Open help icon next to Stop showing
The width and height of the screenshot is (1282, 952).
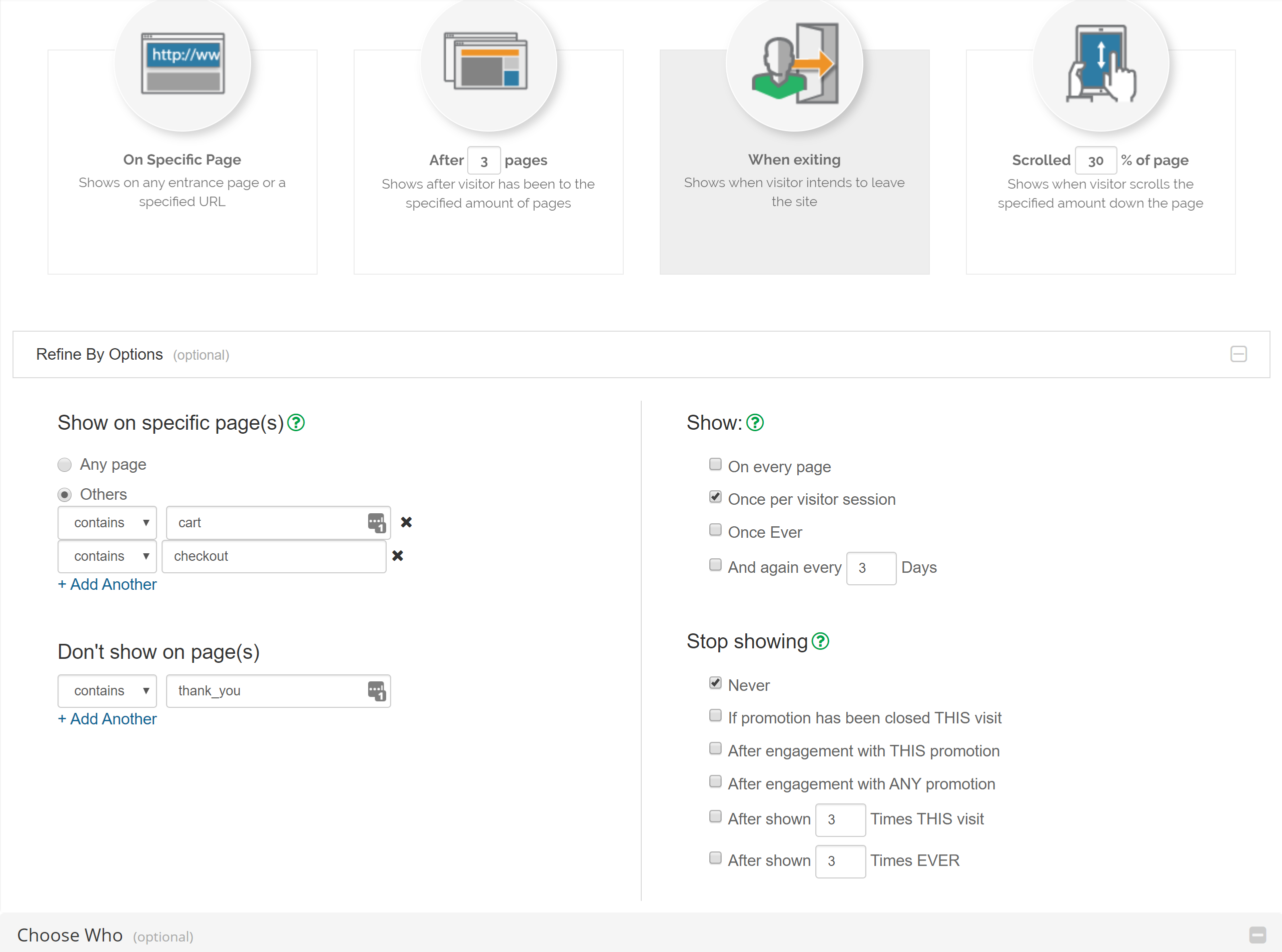[x=820, y=641]
